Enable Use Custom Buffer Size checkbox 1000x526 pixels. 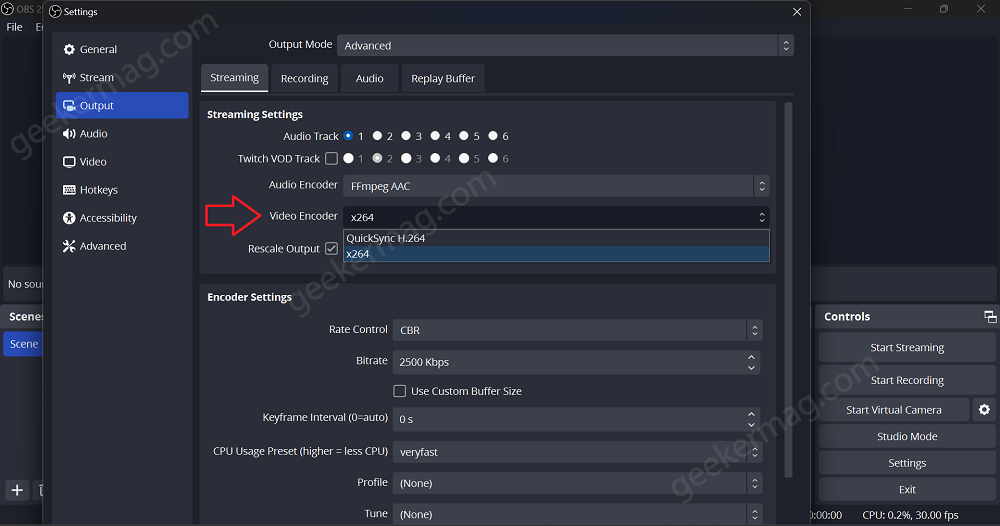pos(399,391)
